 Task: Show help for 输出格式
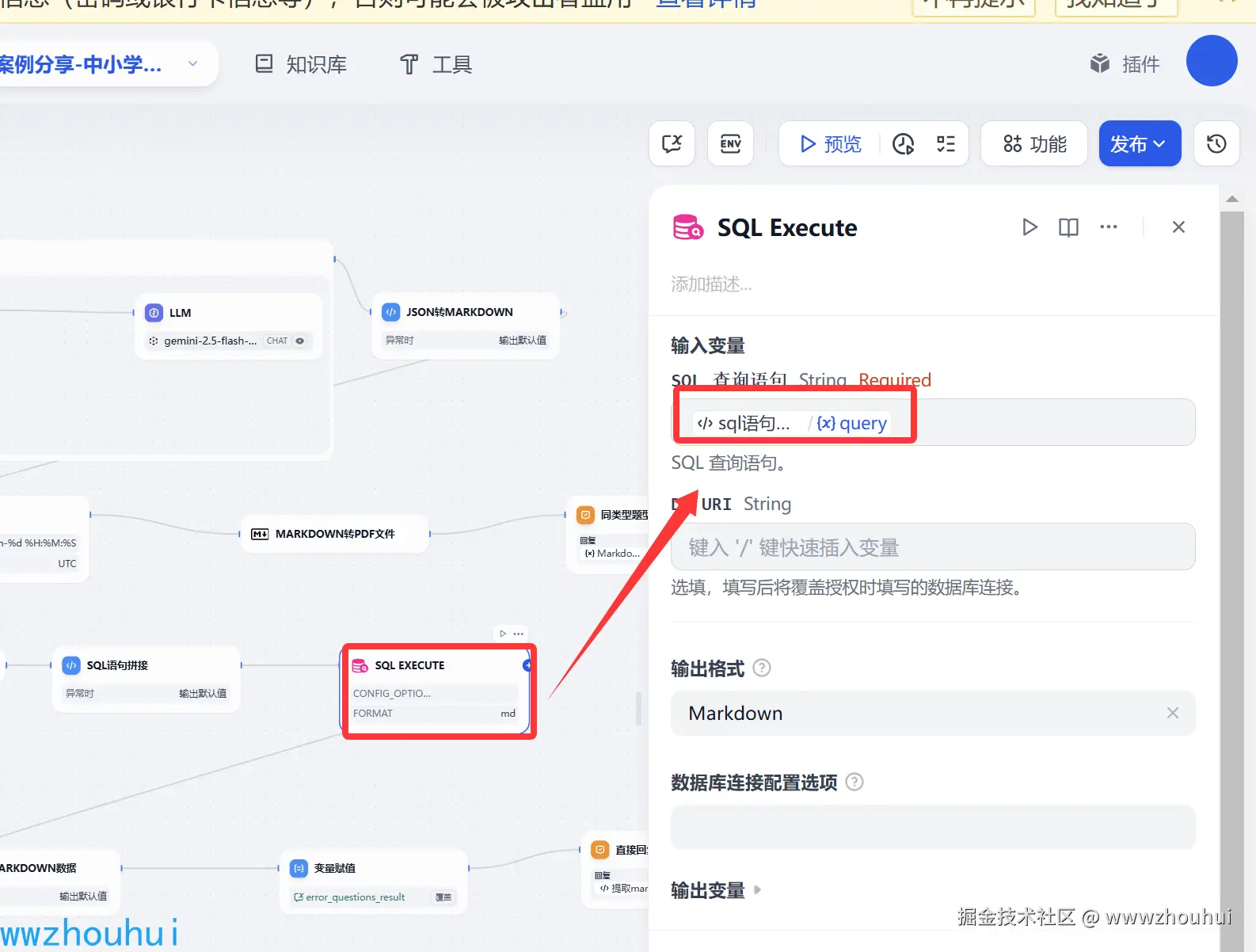click(762, 668)
